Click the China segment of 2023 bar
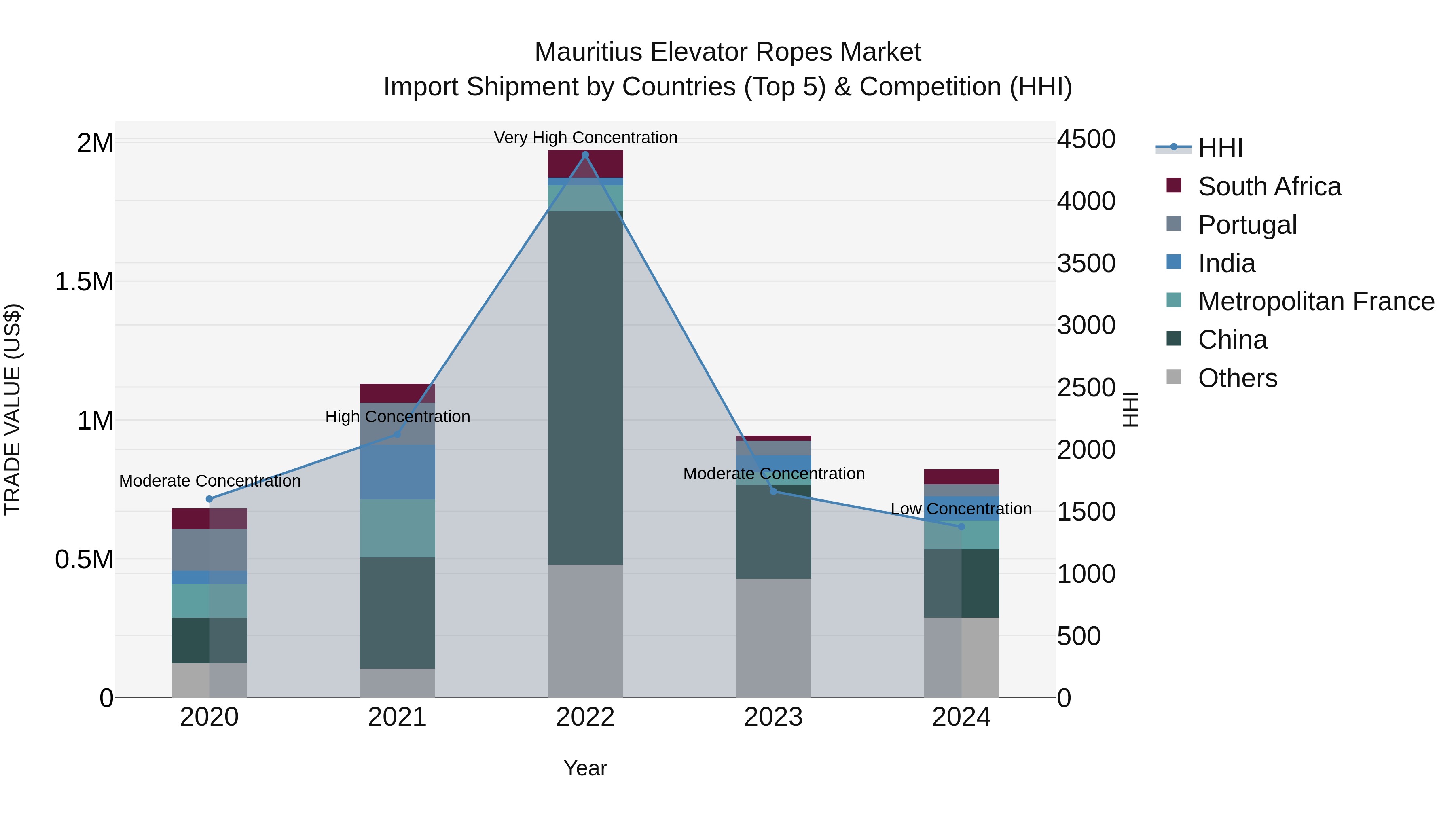This screenshot has width=1456, height=819. coord(773,532)
